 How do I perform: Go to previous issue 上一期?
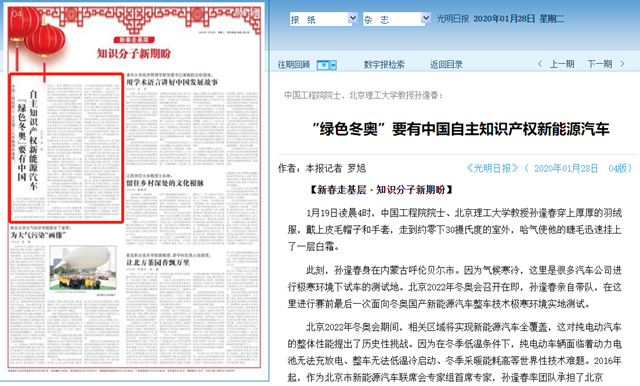click(562, 64)
